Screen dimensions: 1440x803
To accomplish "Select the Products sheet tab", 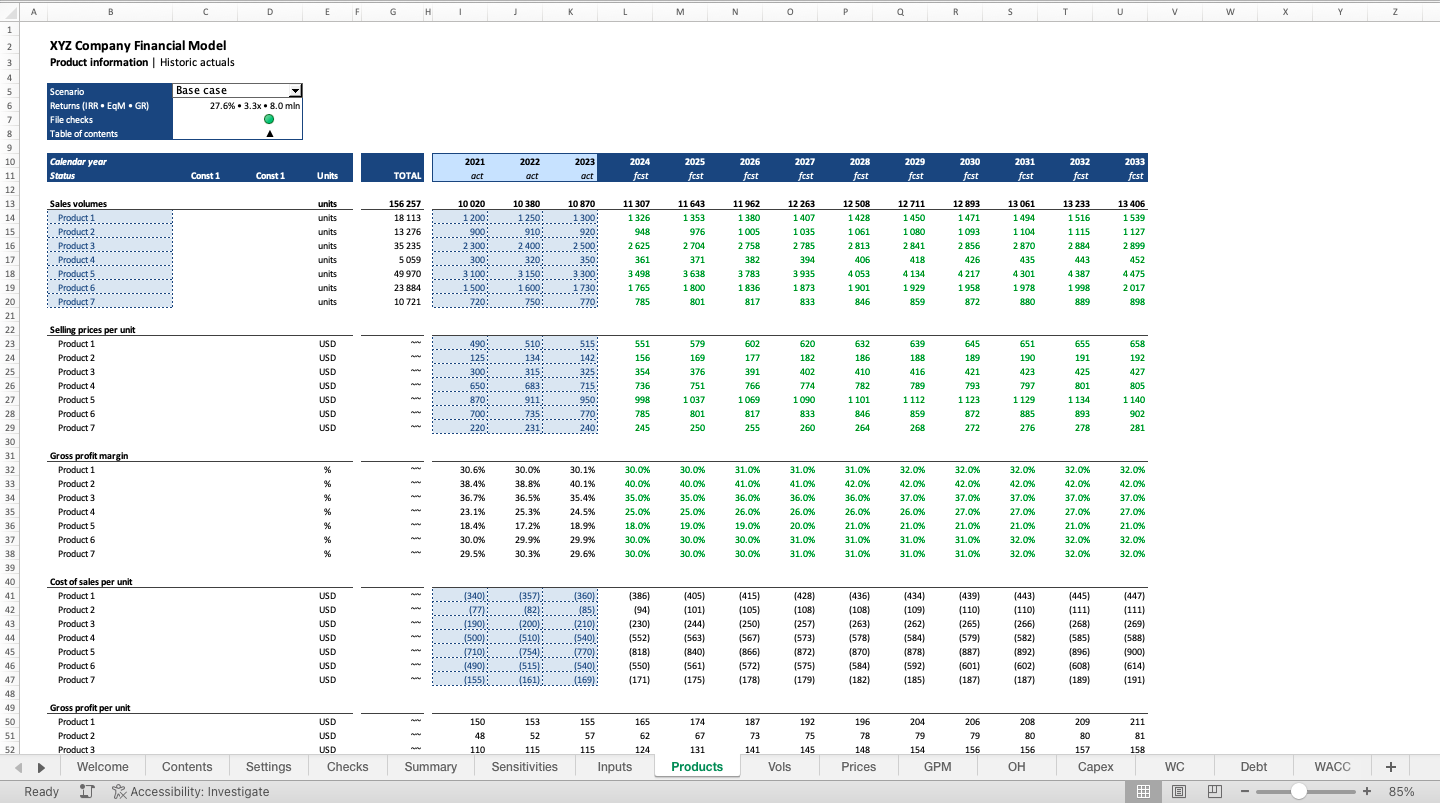I will (697, 767).
